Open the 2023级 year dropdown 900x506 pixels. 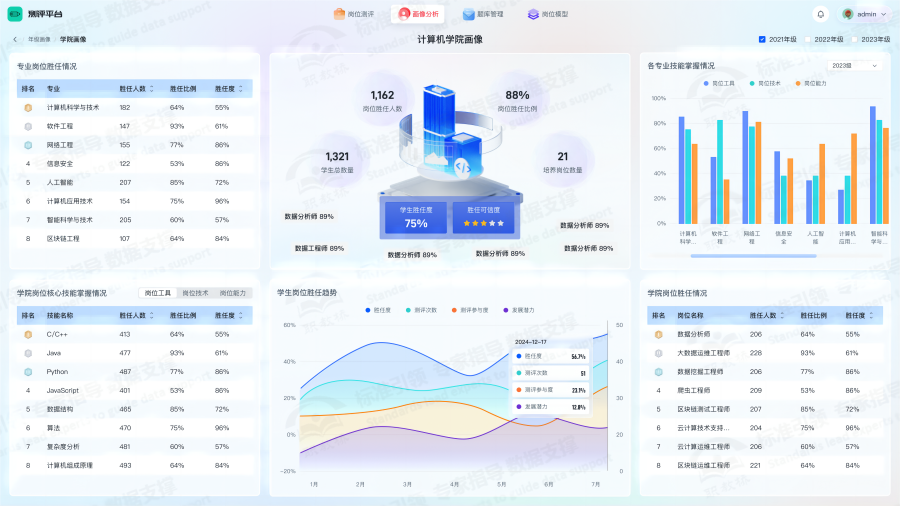pos(853,65)
